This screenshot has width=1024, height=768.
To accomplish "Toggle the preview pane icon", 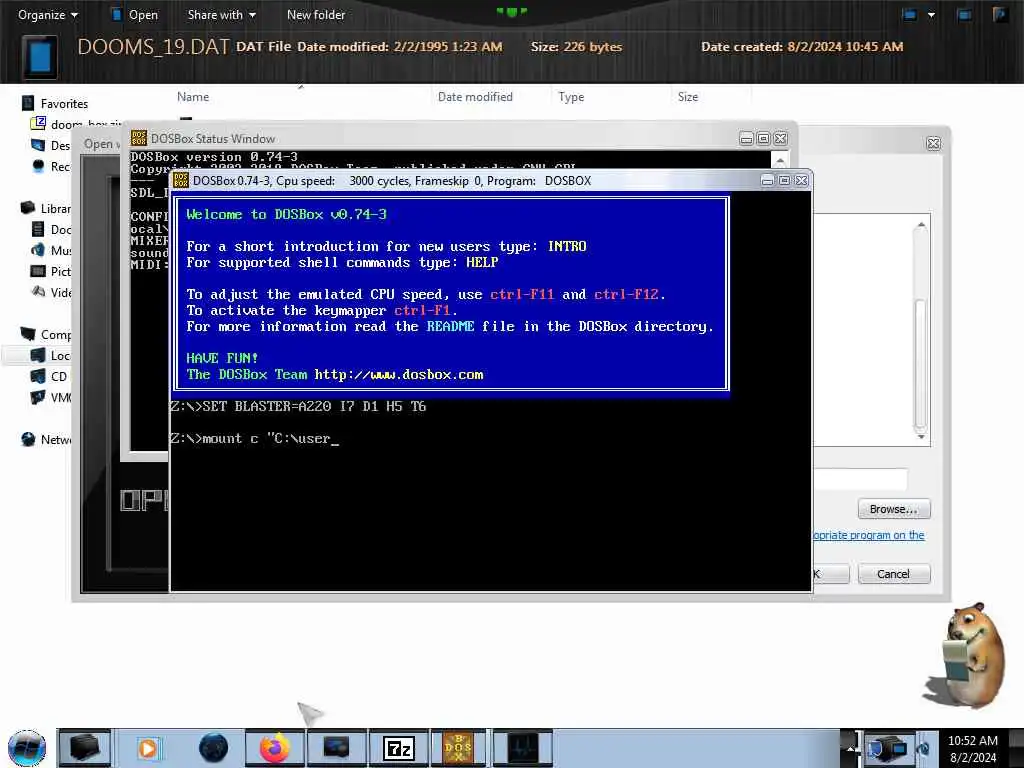I will pyautogui.click(x=964, y=14).
